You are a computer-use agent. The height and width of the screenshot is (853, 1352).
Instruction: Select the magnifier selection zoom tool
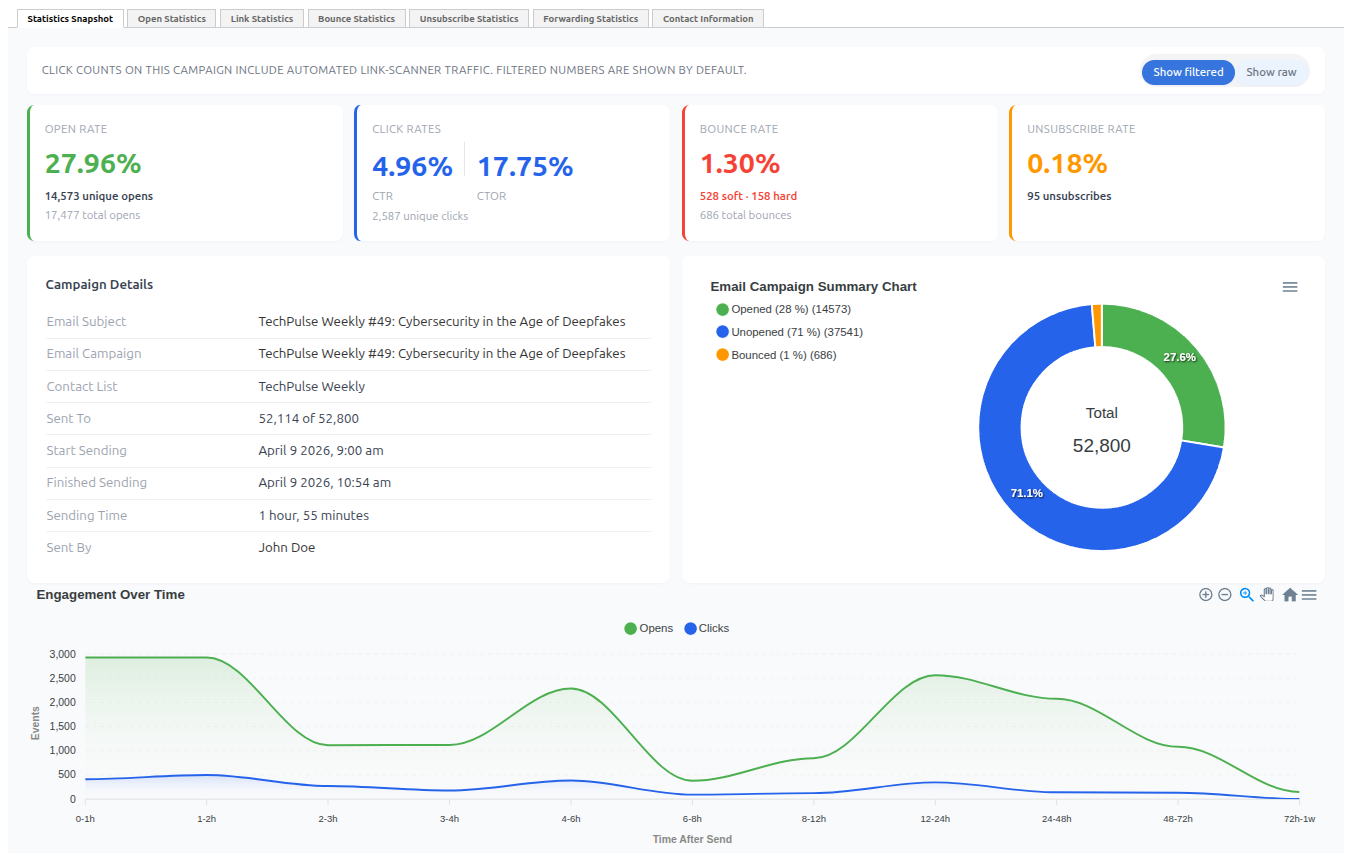[1246, 594]
